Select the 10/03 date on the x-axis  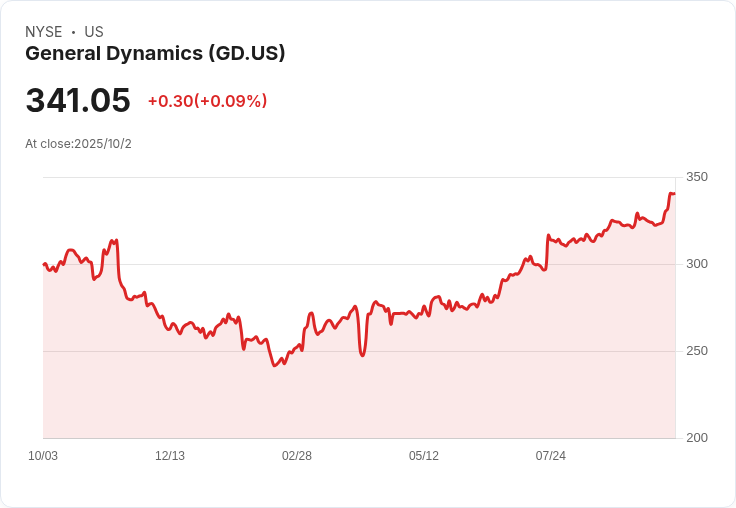pos(43,456)
